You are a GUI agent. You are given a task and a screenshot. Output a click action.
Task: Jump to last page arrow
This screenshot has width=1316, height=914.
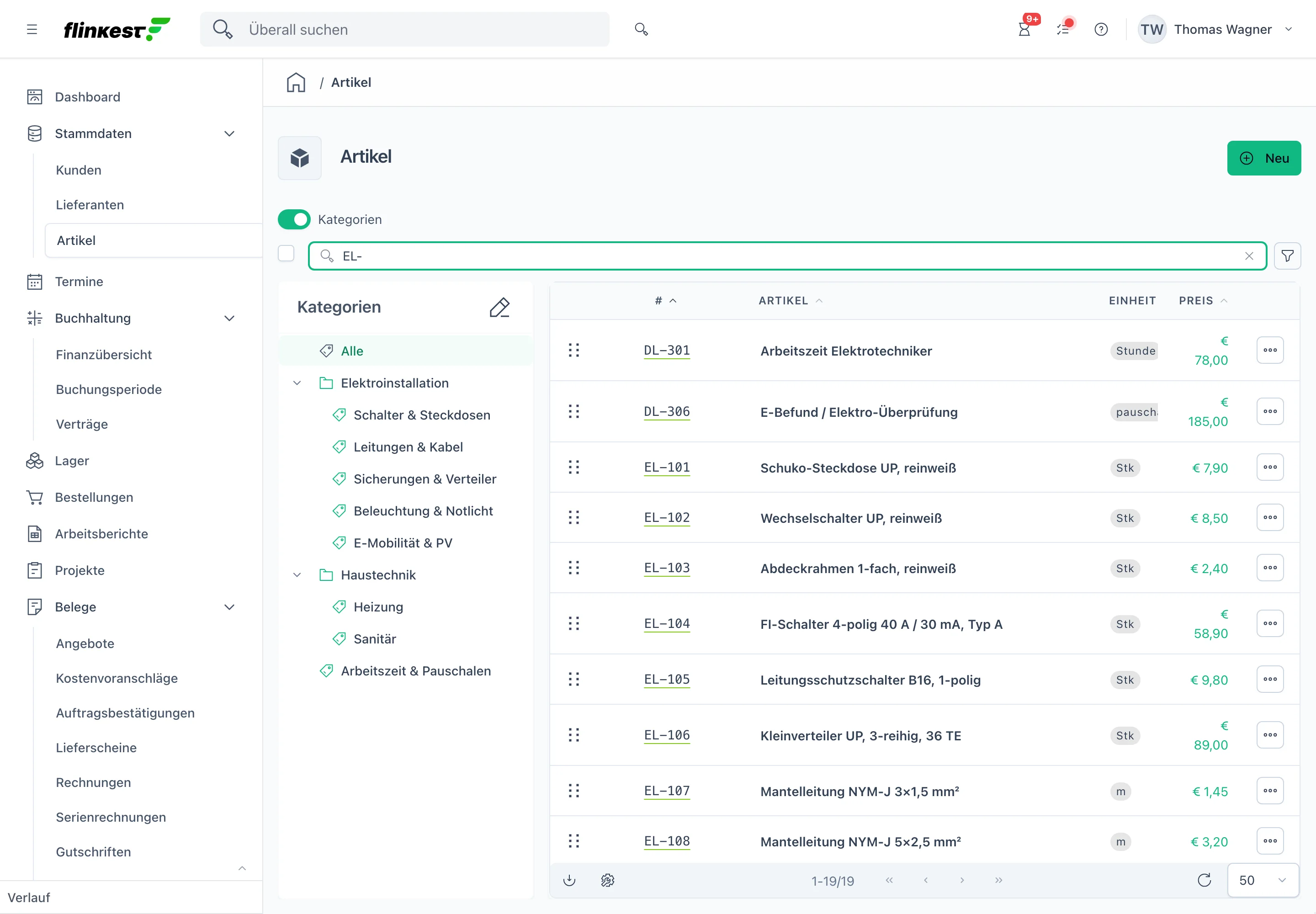click(999, 880)
